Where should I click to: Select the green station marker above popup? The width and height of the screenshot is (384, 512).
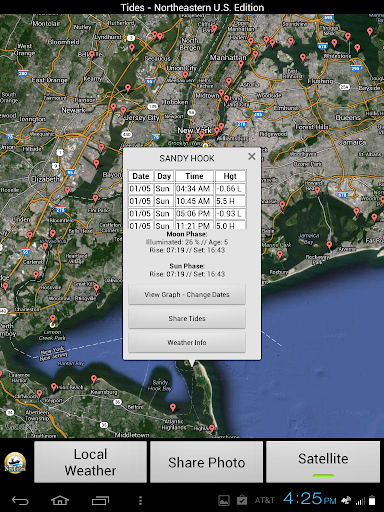(x=206, y=145)
